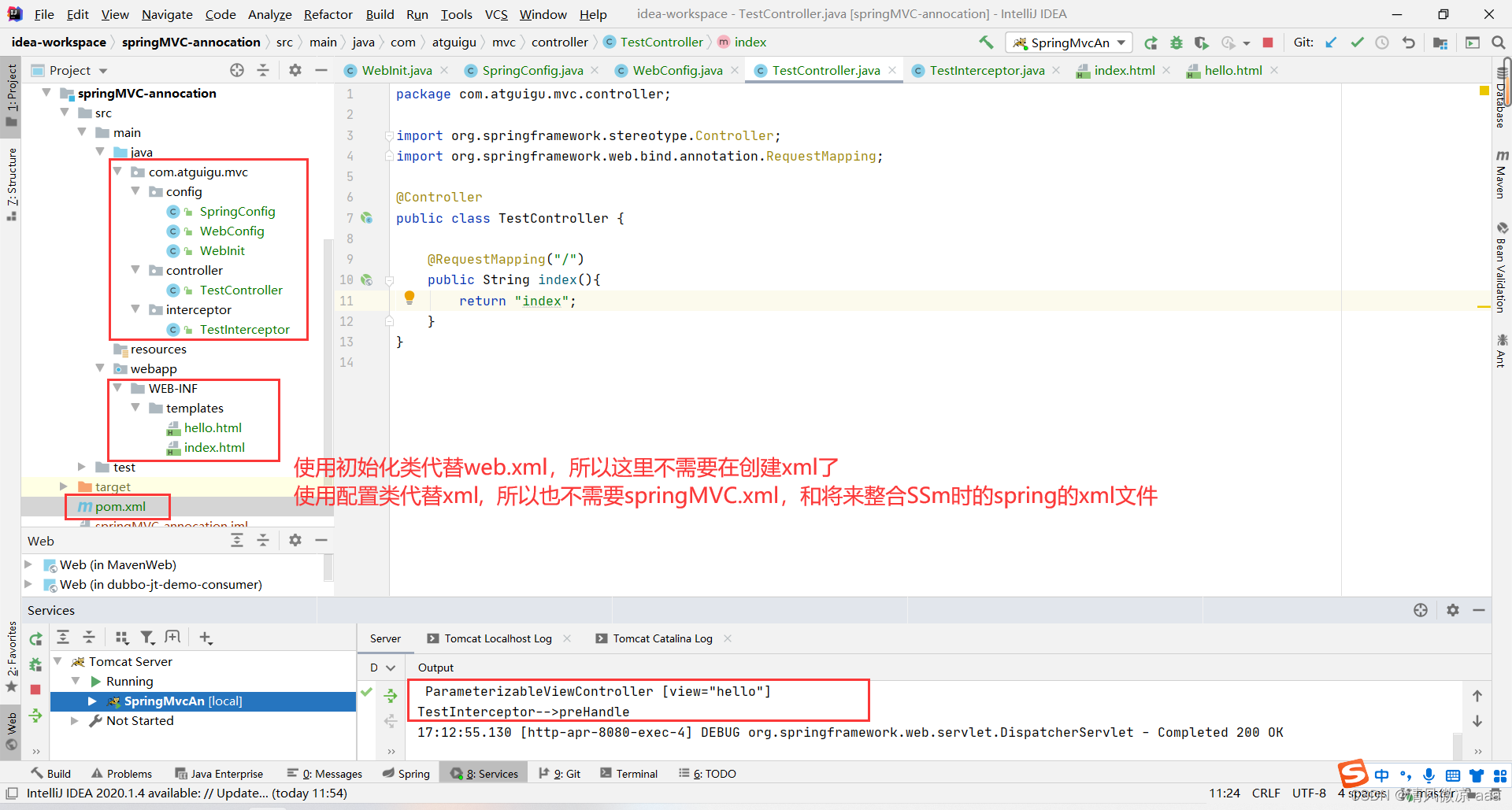Show Git history clock icon
This screenshot has width=1512, height=810.
pyautogui.click(x=1382, y=43)
